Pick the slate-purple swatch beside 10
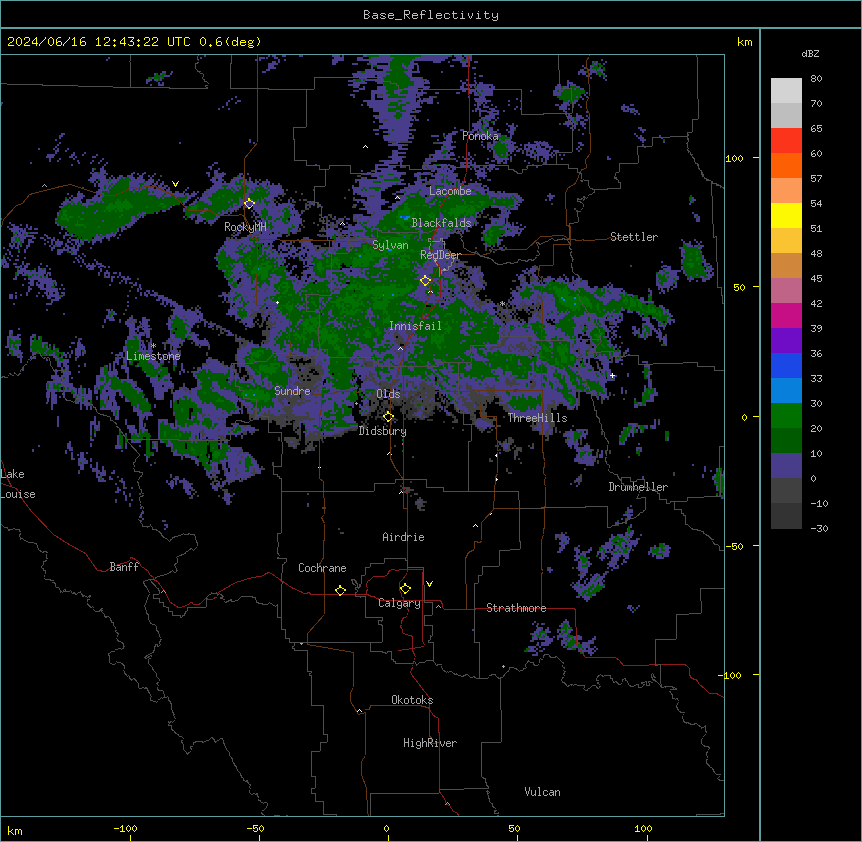 786,466
